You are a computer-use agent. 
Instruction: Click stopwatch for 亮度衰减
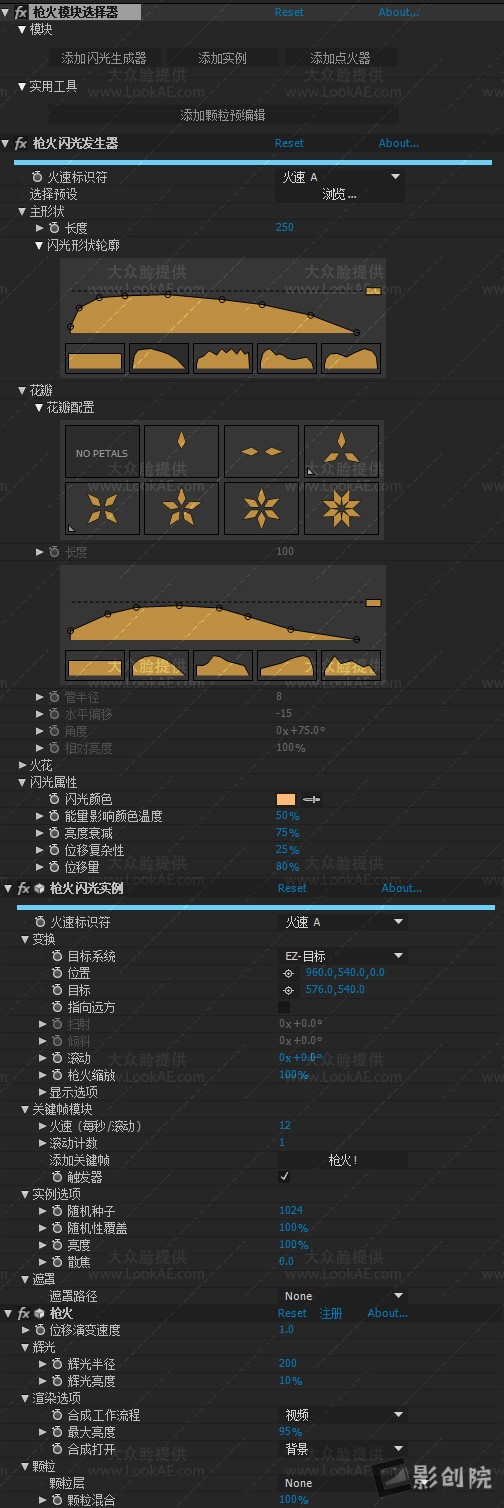pyautogui.click(x=55, y=833)
